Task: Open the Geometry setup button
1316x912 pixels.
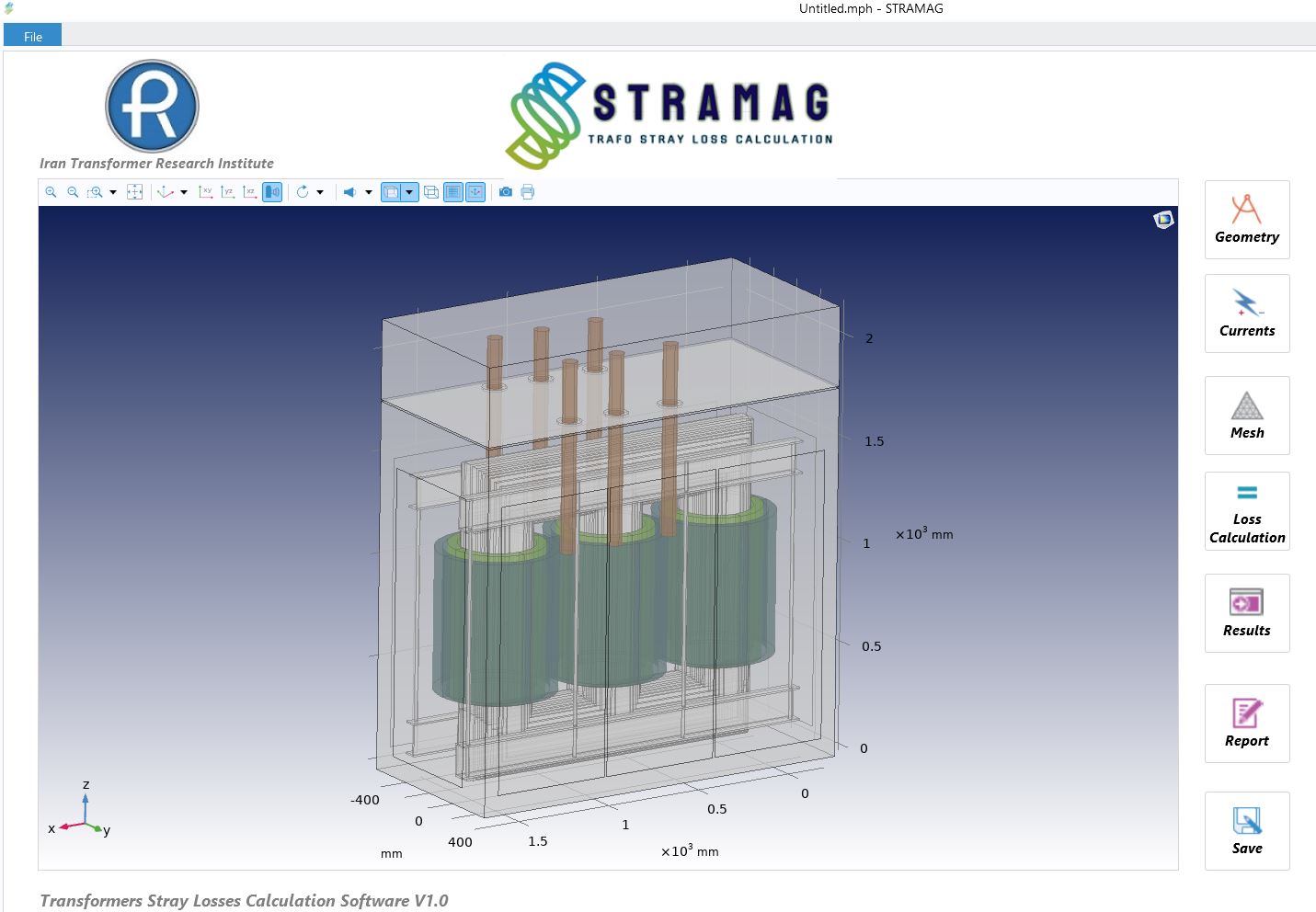Action: (x=1246, y=220)
